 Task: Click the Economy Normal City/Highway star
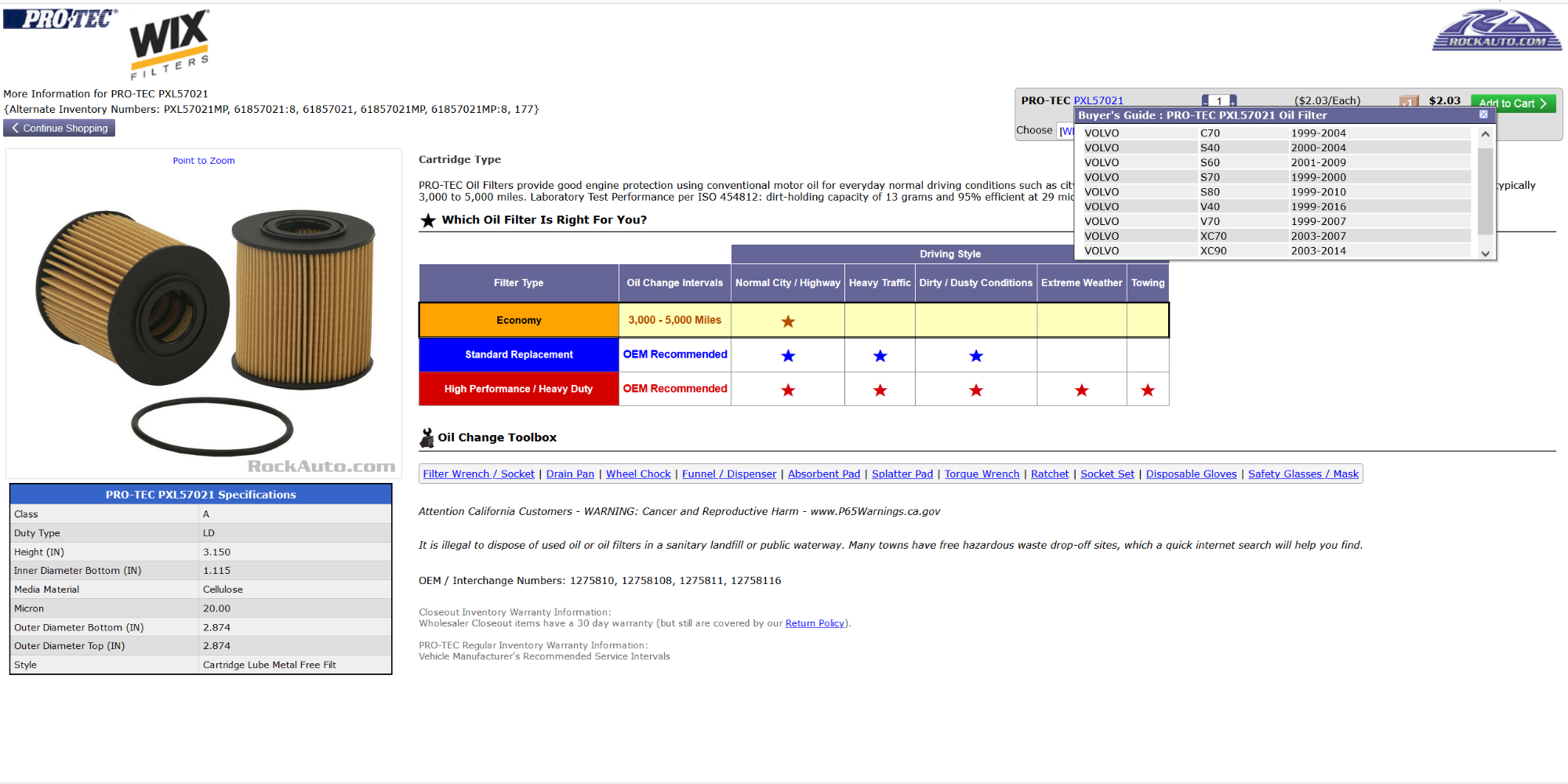pos(788,321)
